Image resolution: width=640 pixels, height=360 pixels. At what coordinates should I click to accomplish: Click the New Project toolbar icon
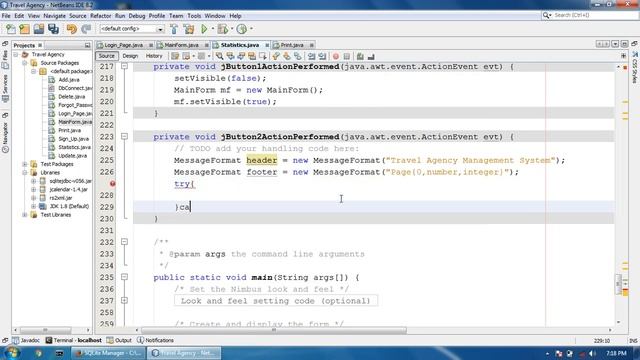pyautogui.click(x=24, y=29)
